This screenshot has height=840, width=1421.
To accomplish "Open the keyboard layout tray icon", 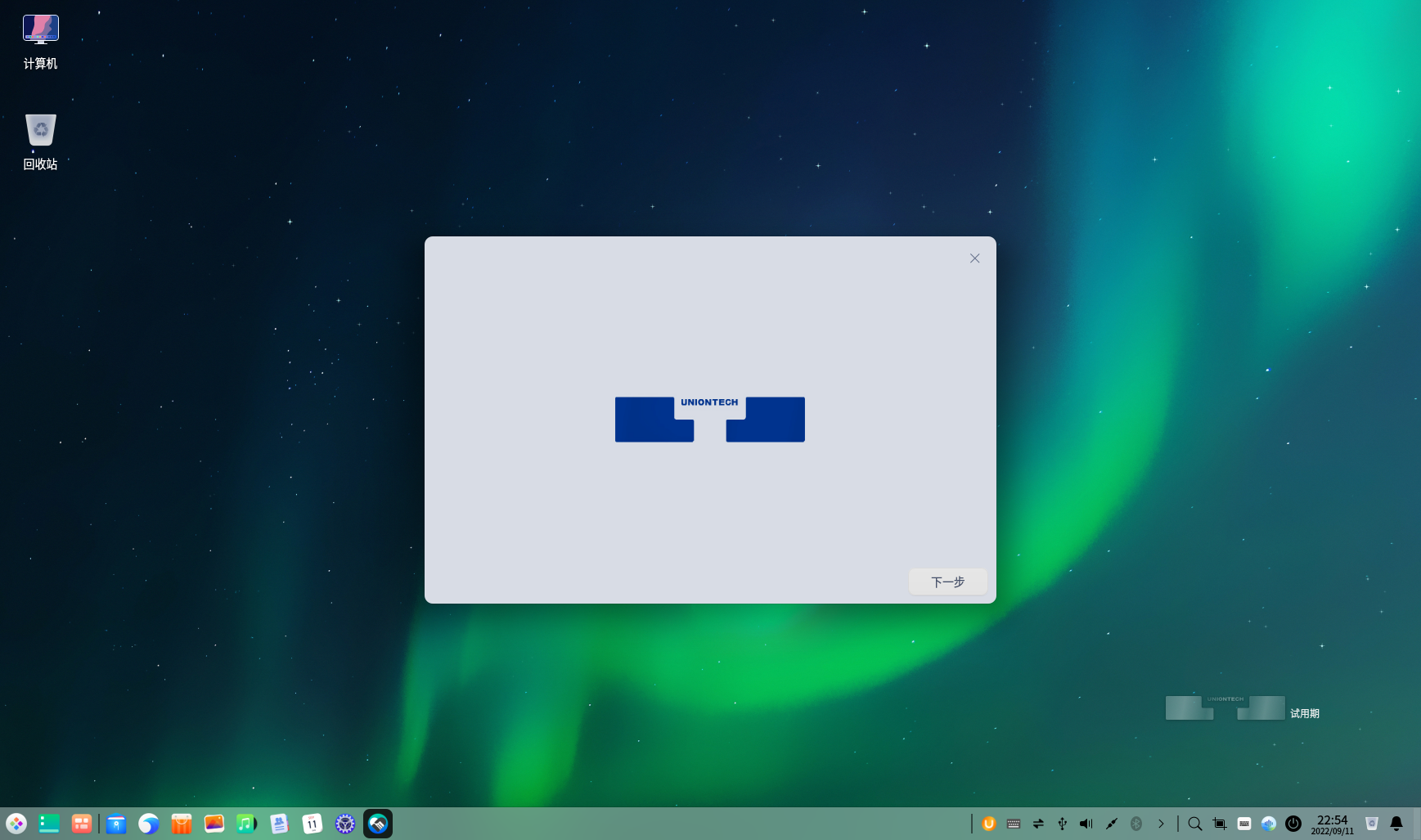I will [x=1014, y=824].
